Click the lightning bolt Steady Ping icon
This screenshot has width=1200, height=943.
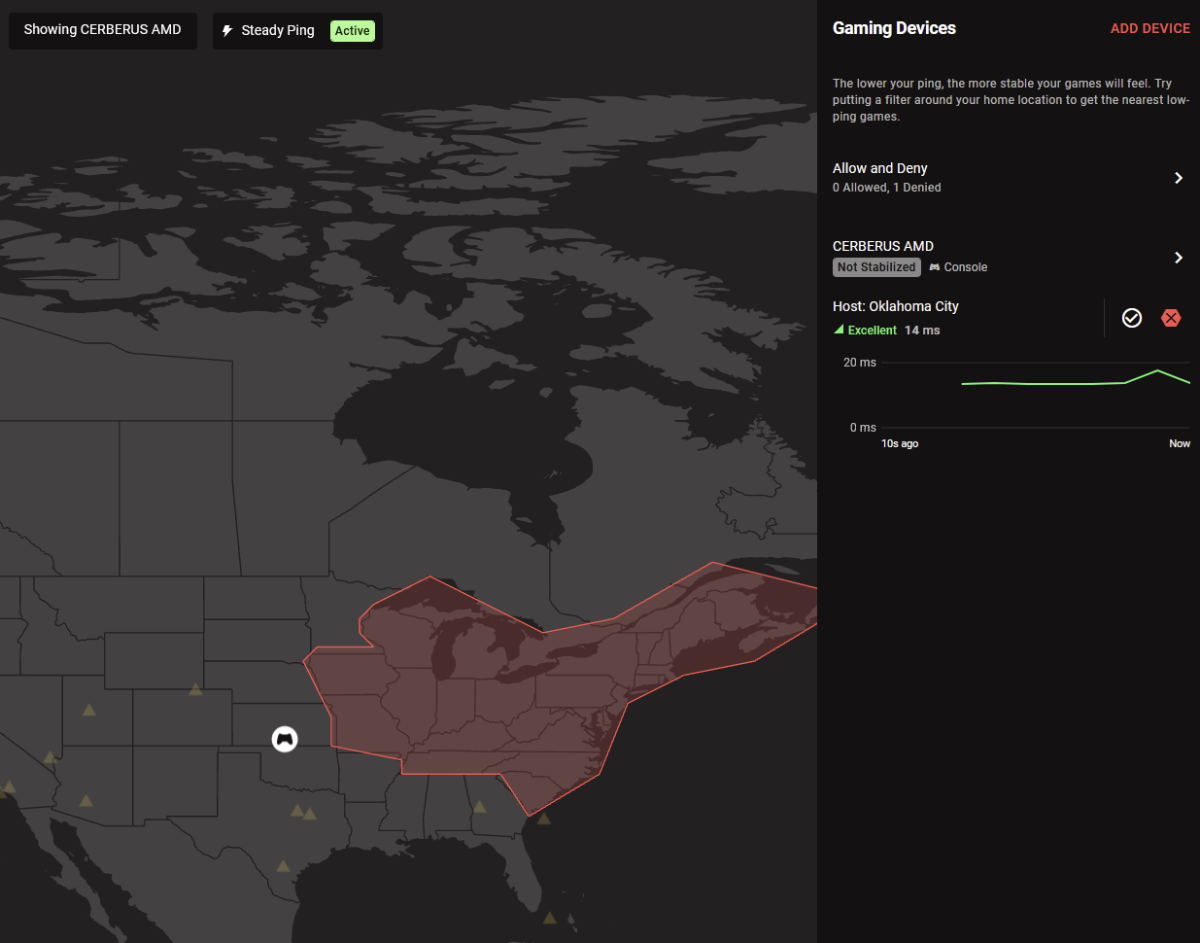pyautogui.click(x=228, y=31)
